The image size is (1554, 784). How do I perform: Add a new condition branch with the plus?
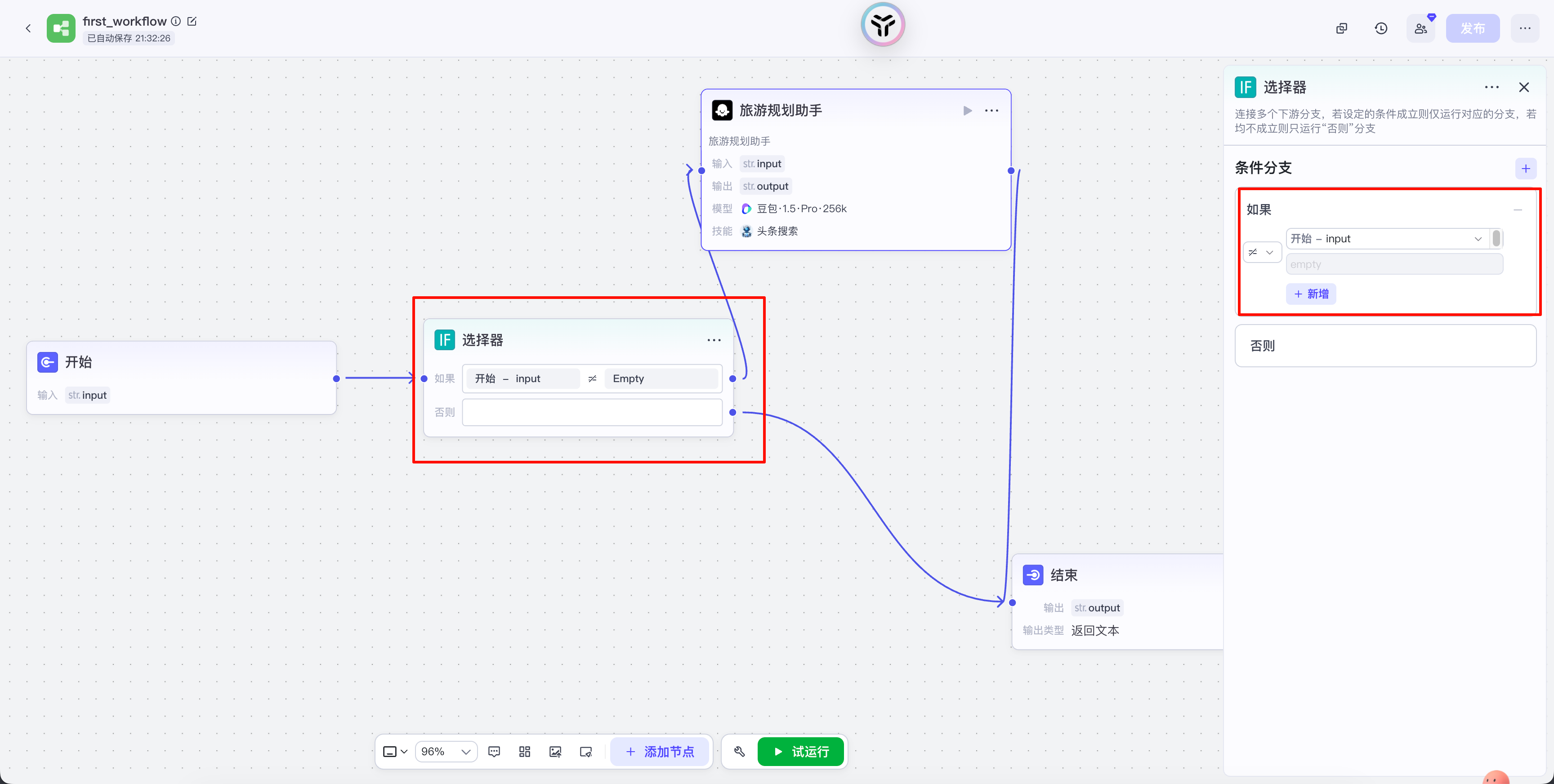(1526, 168)
